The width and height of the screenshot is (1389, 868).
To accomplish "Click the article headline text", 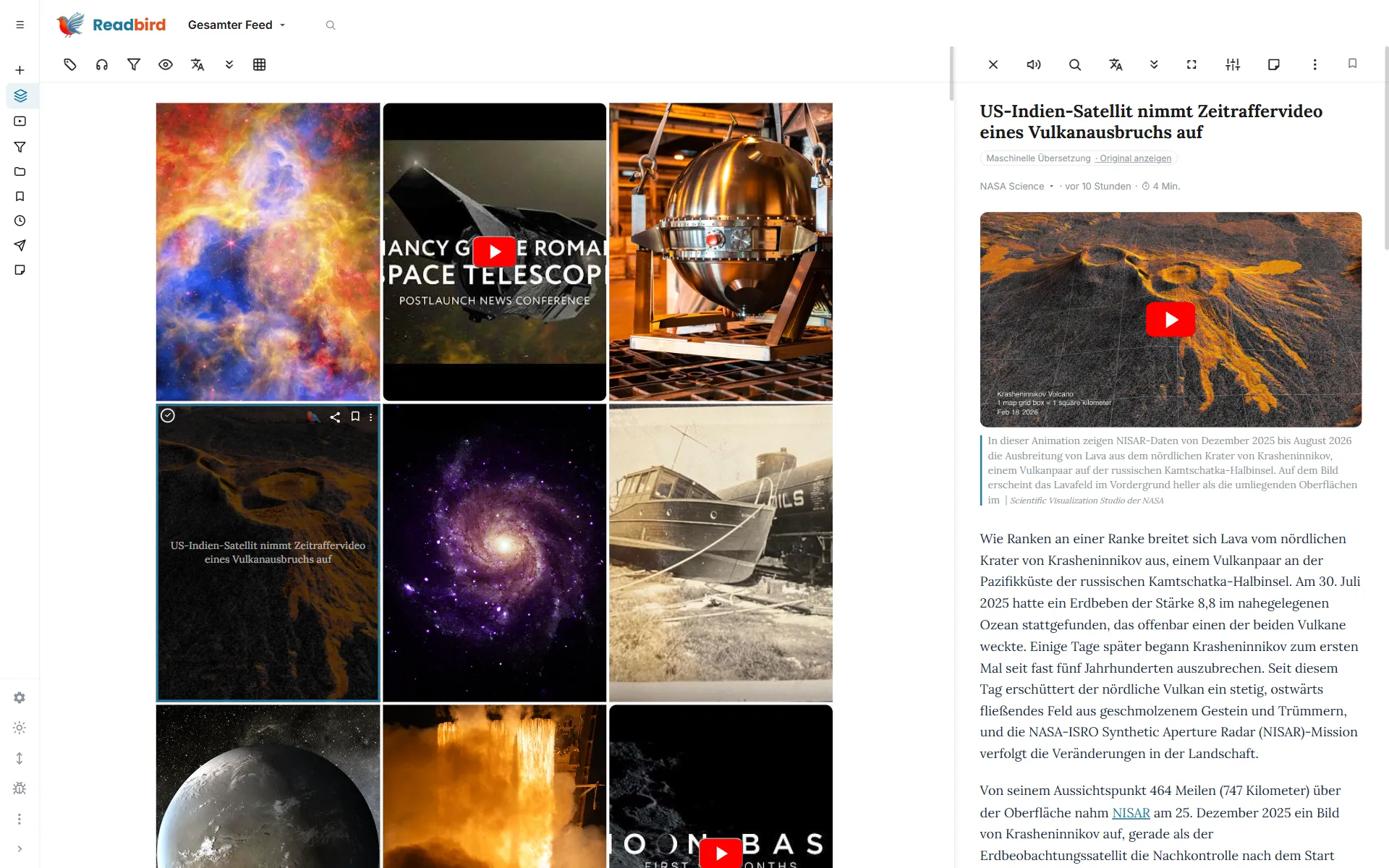I will (1151, 122).
